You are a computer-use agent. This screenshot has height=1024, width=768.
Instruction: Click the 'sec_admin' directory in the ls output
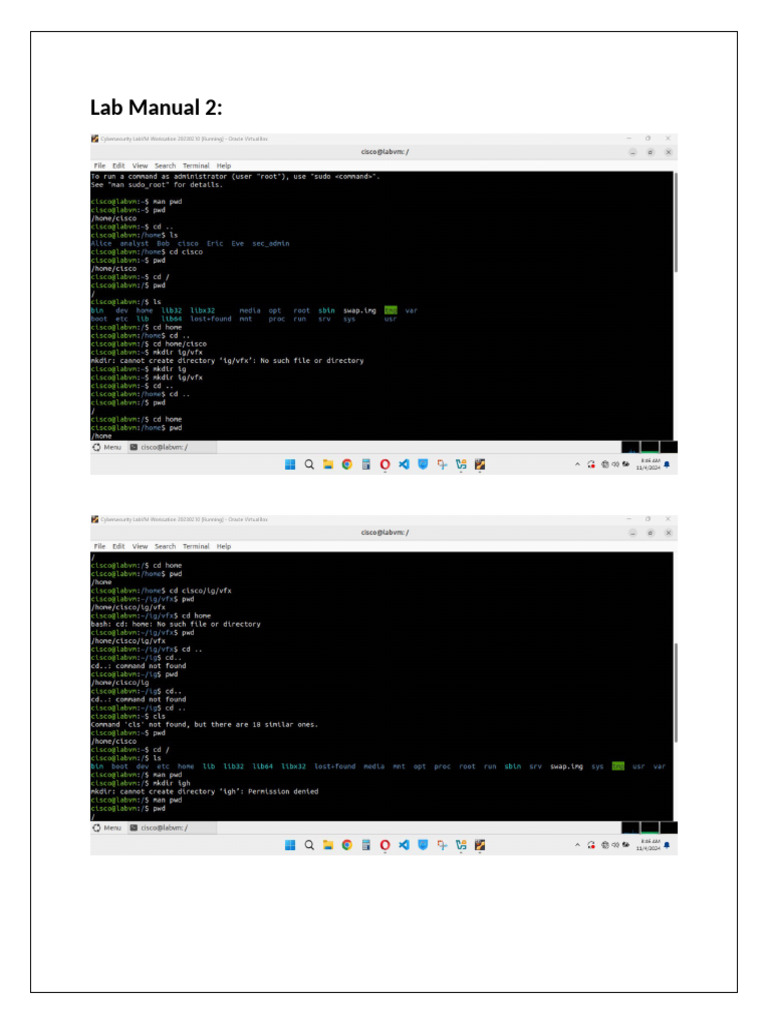tap(270, 244)
